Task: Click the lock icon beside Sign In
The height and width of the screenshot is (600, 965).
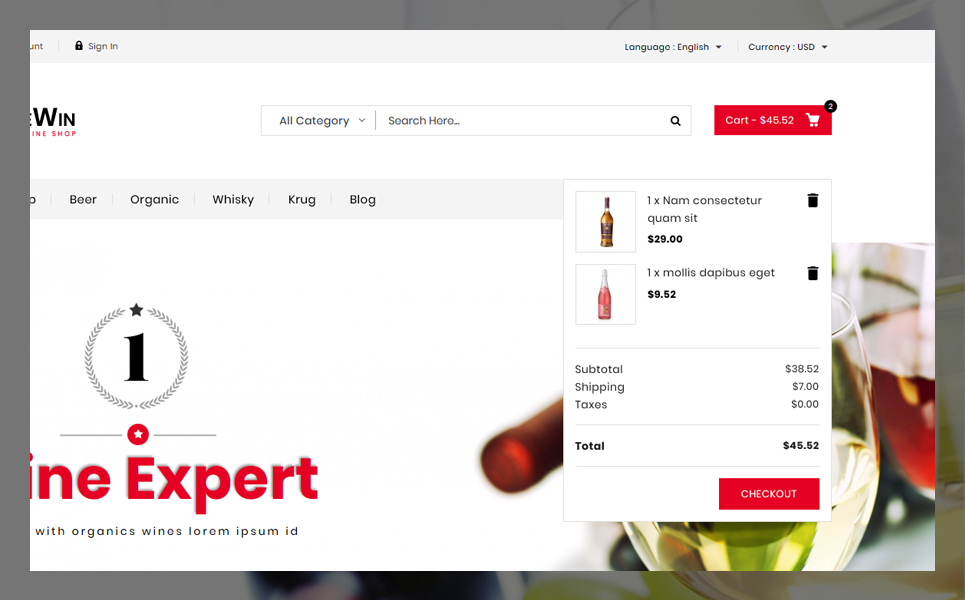Action: (x=79, y=46)
